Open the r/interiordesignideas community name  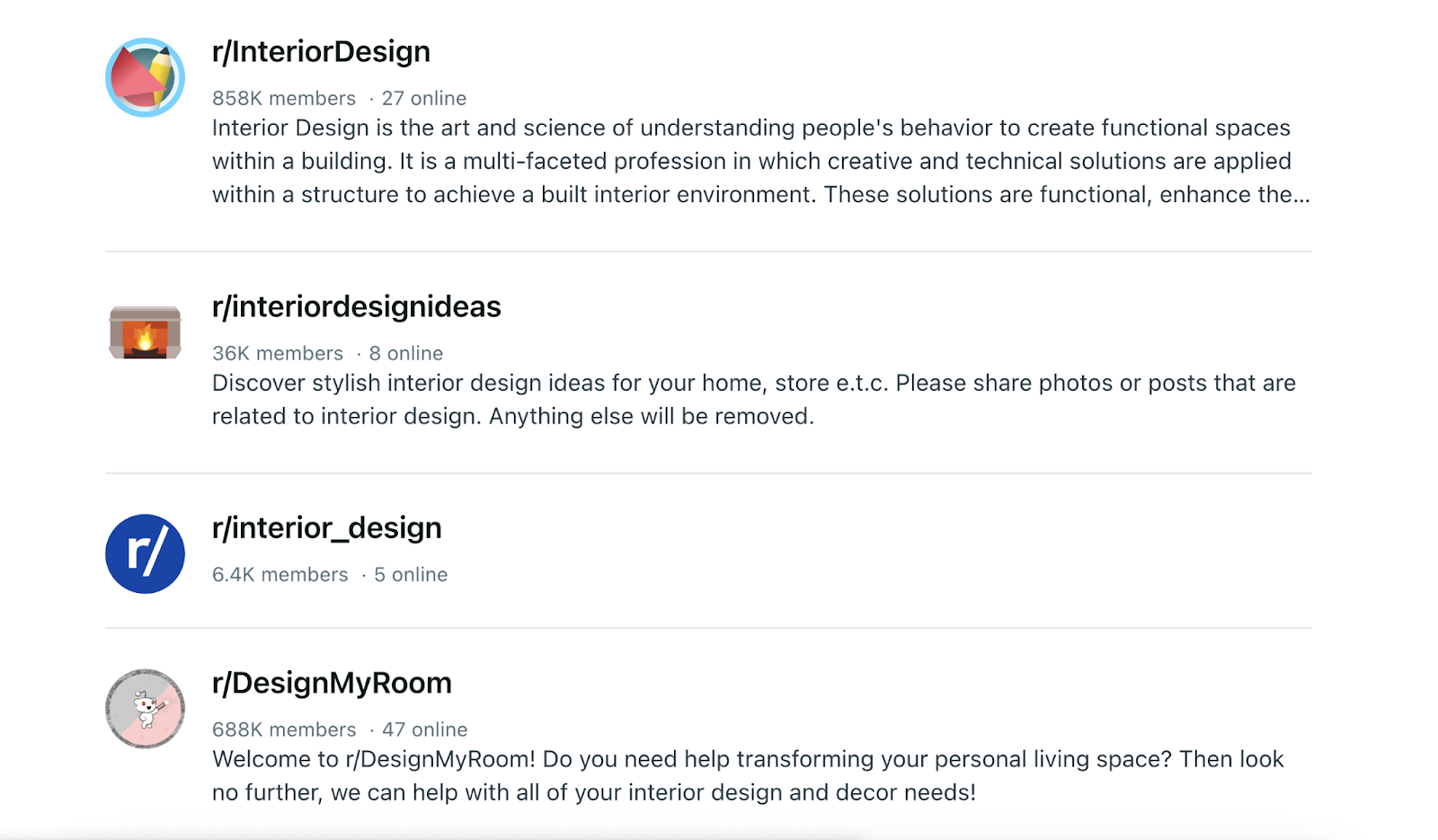[x=356, y=306]
